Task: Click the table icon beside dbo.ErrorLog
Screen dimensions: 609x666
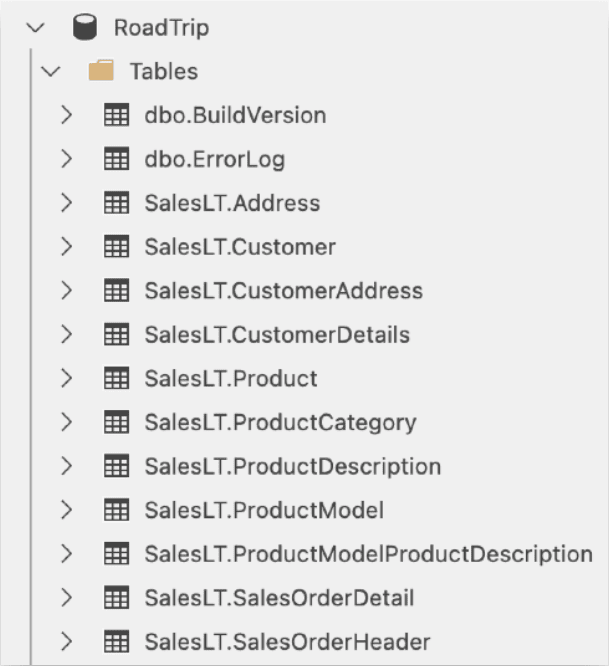Action: 116,159
